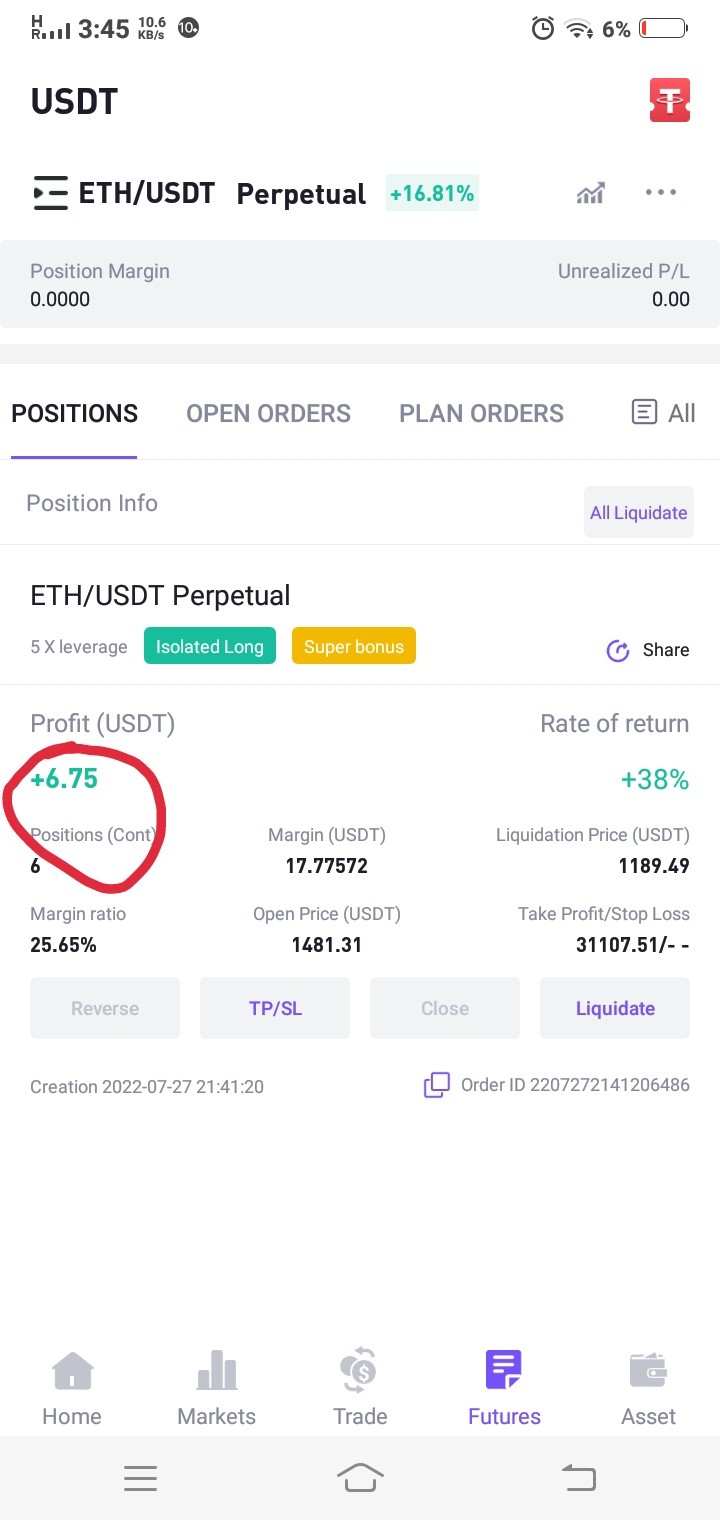
Task: Select the POSITIONS tab
Action: 75,413
